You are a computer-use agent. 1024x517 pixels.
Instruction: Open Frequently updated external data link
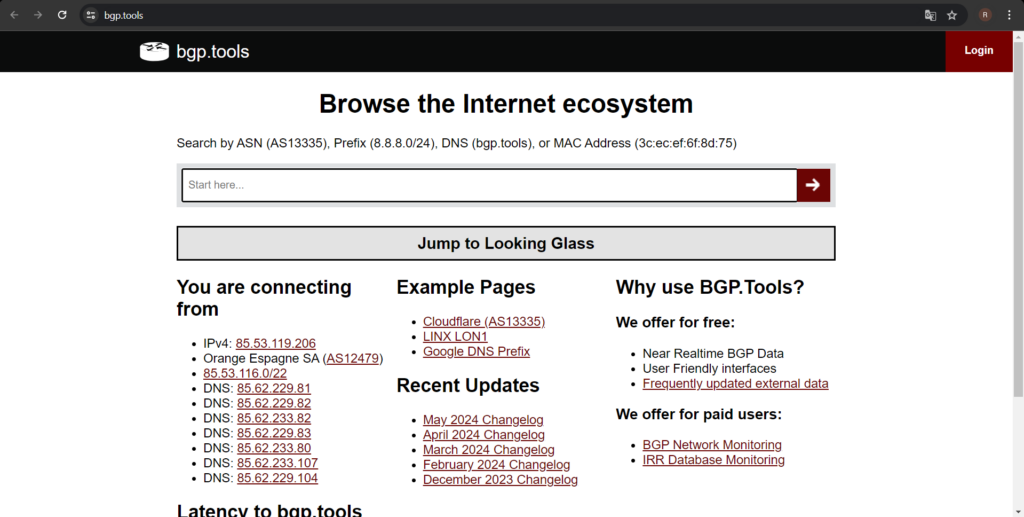[x=735, y=384]
